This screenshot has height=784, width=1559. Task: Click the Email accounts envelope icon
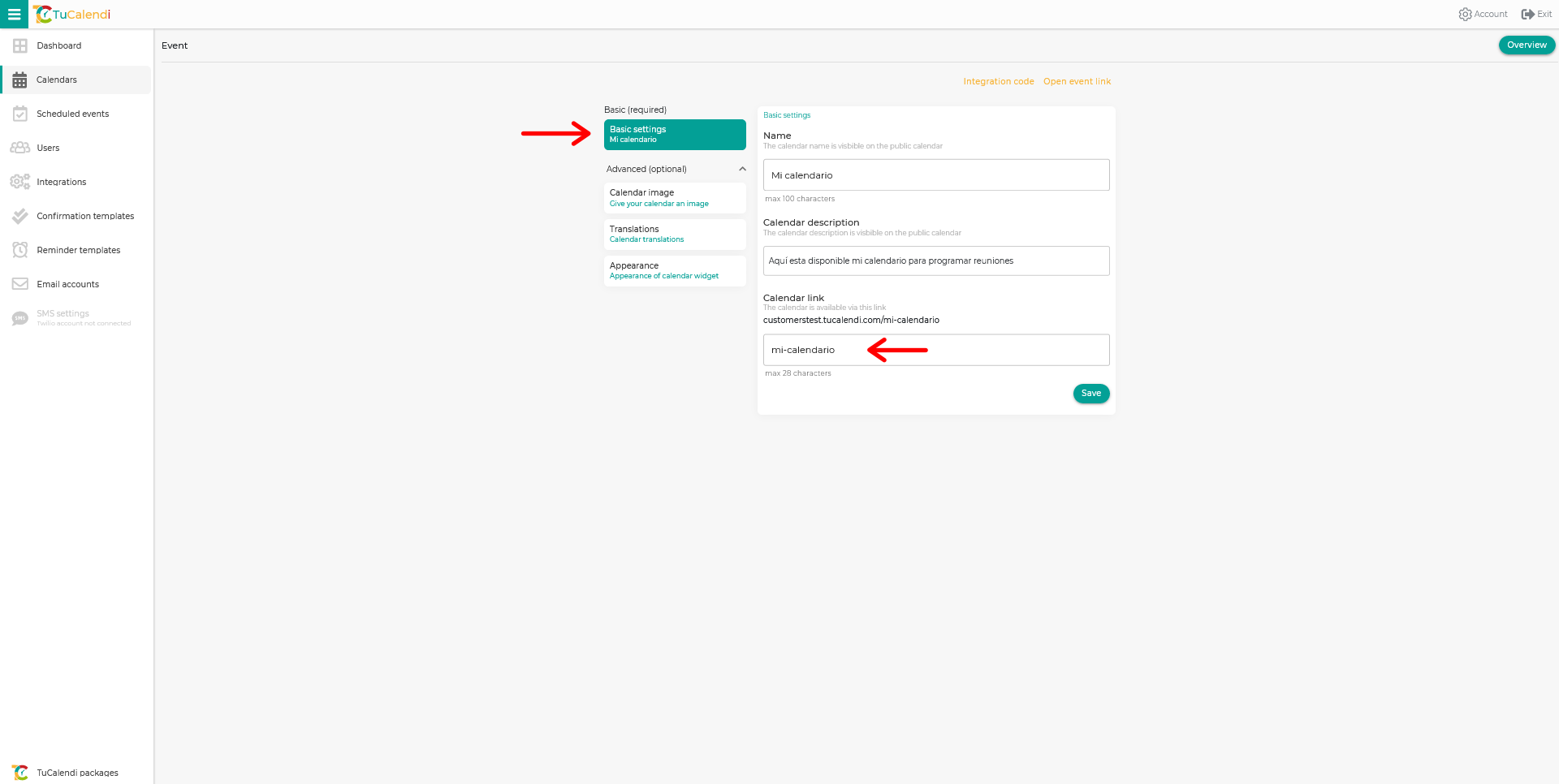20,284
